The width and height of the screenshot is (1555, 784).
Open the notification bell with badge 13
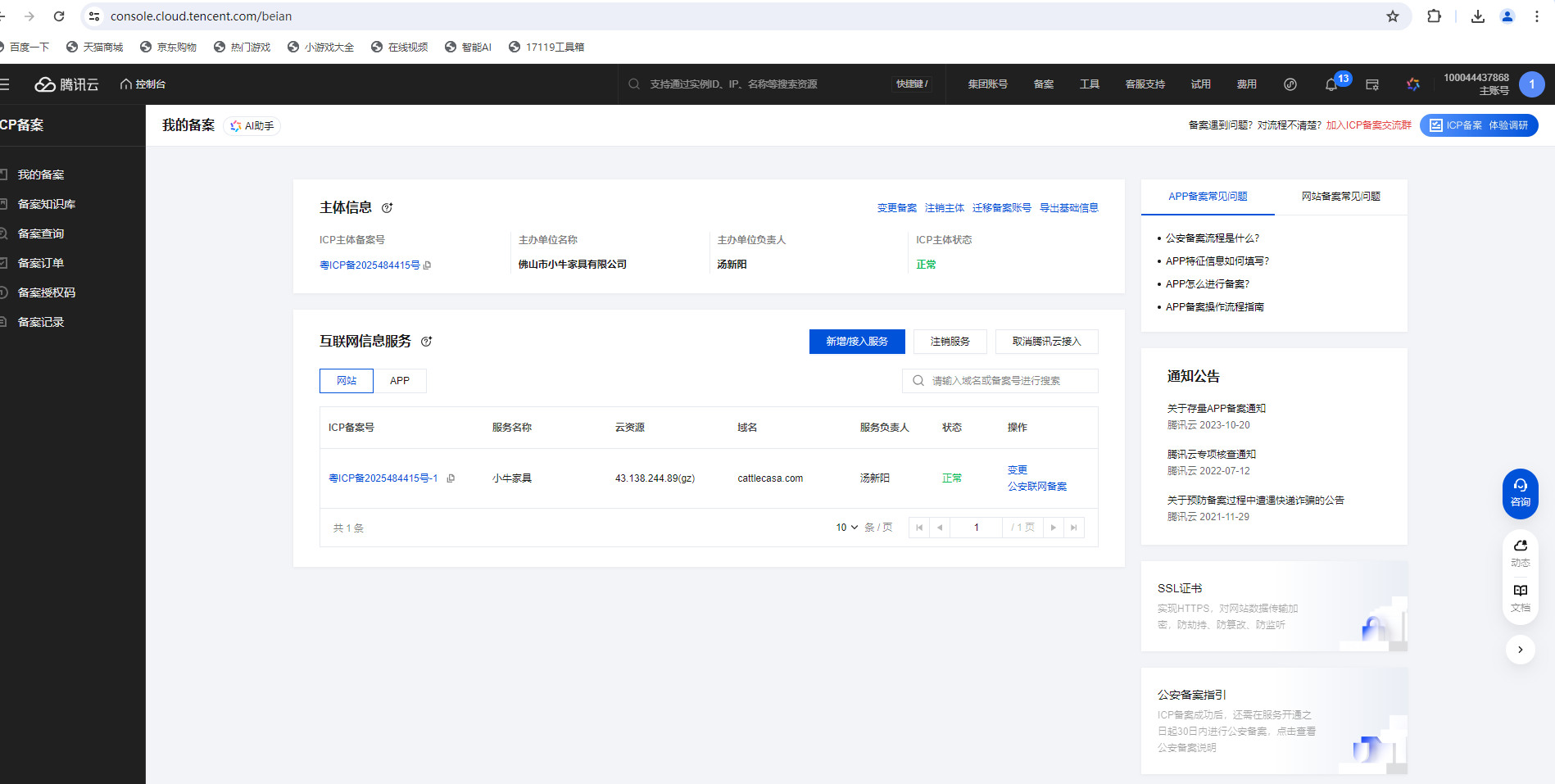[x=1332, y=84]
